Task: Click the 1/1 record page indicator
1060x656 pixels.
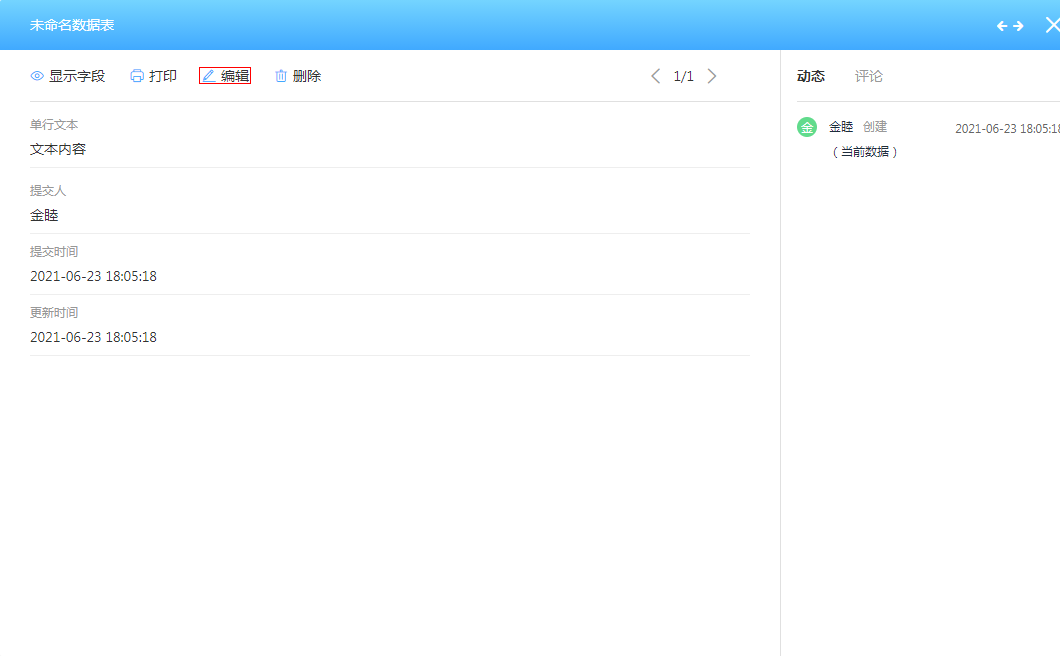Action: pos(683,76)
